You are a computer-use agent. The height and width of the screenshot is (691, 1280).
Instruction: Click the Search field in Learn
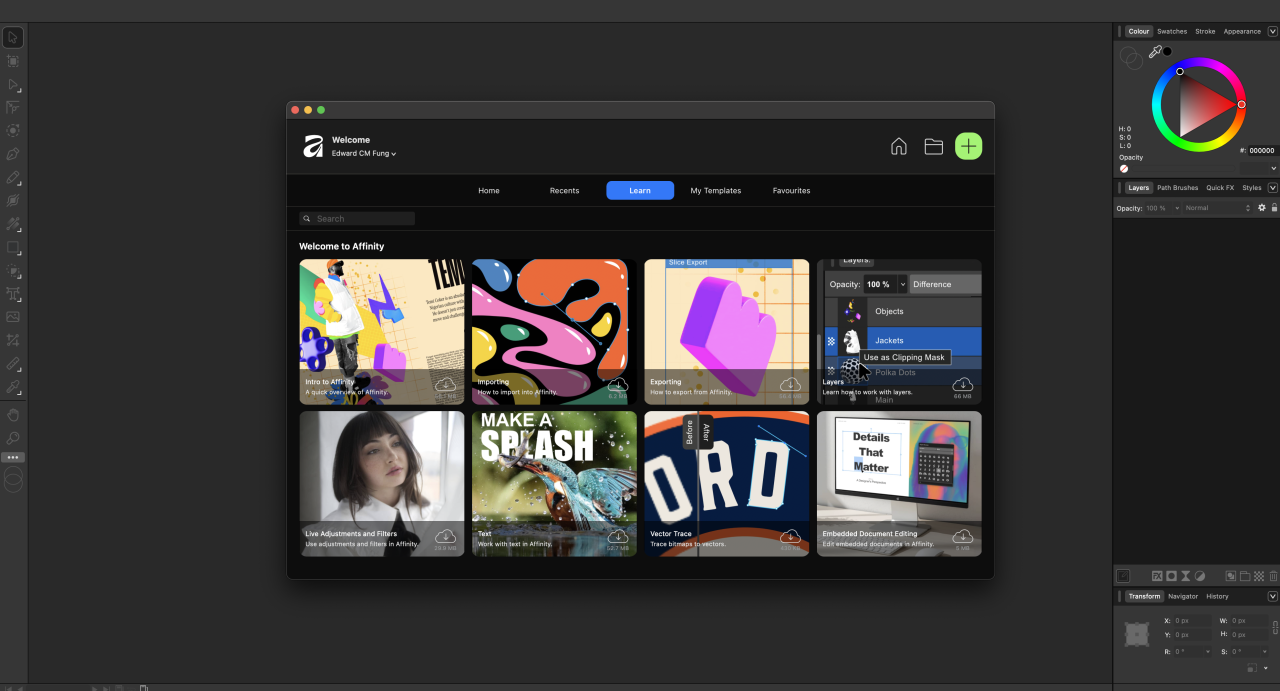coord(358,219)
